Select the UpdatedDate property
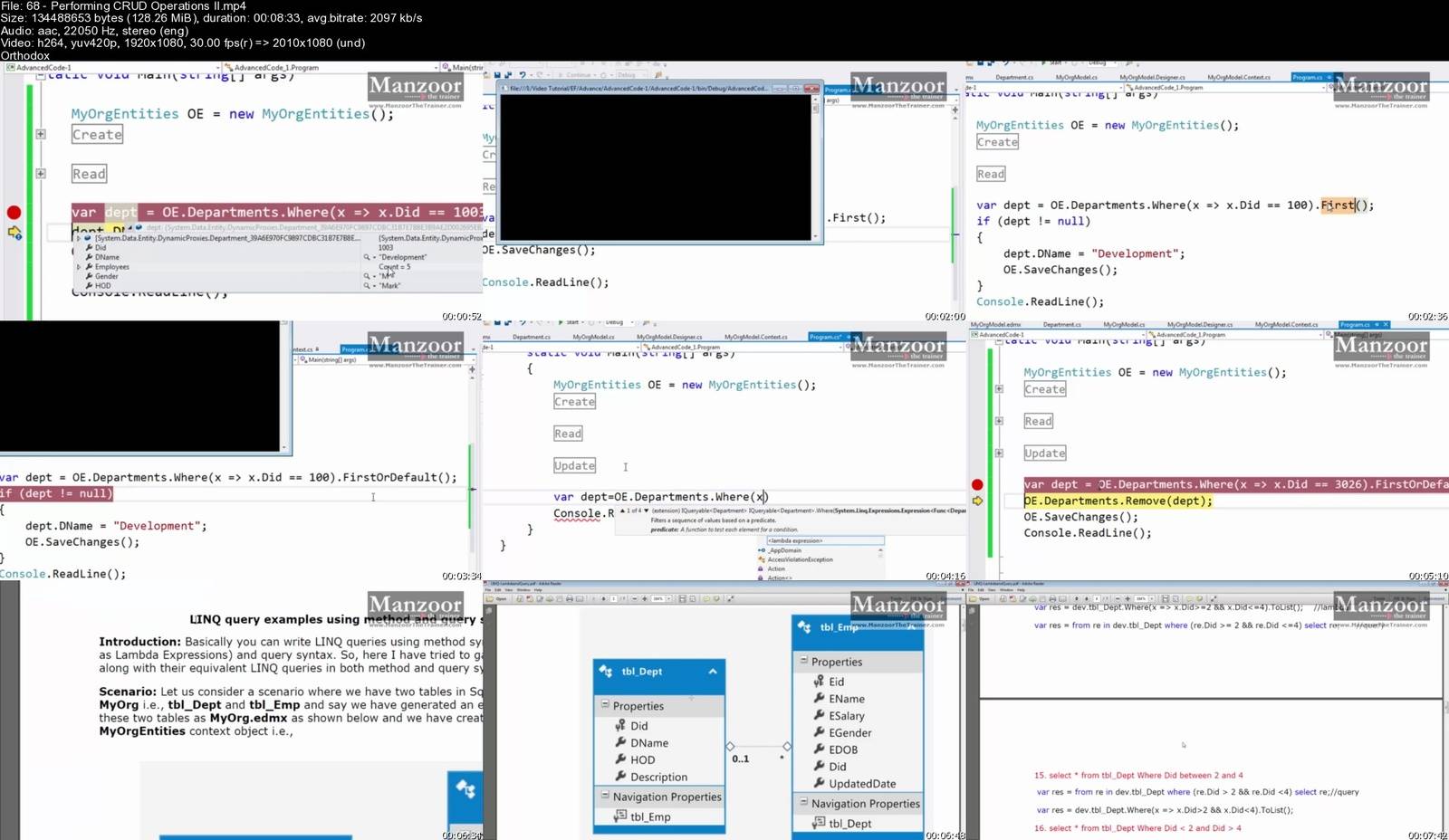The width and height of the screenshot is (1449, 840). tap(862, 784)
